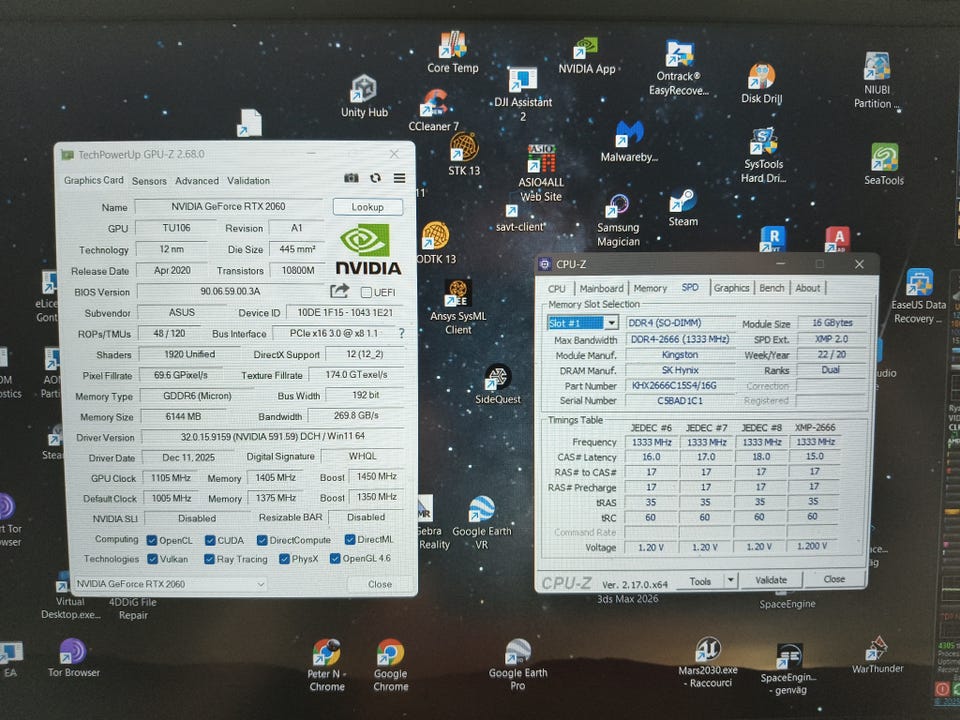Toggle the DirectML checkbox

(x=350, y=539)
